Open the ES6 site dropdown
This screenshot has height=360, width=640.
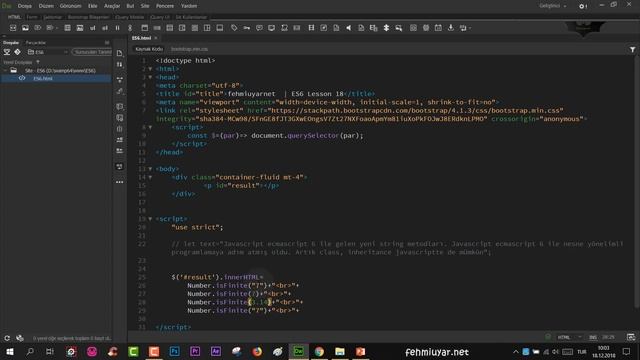(x=47, y=52)
